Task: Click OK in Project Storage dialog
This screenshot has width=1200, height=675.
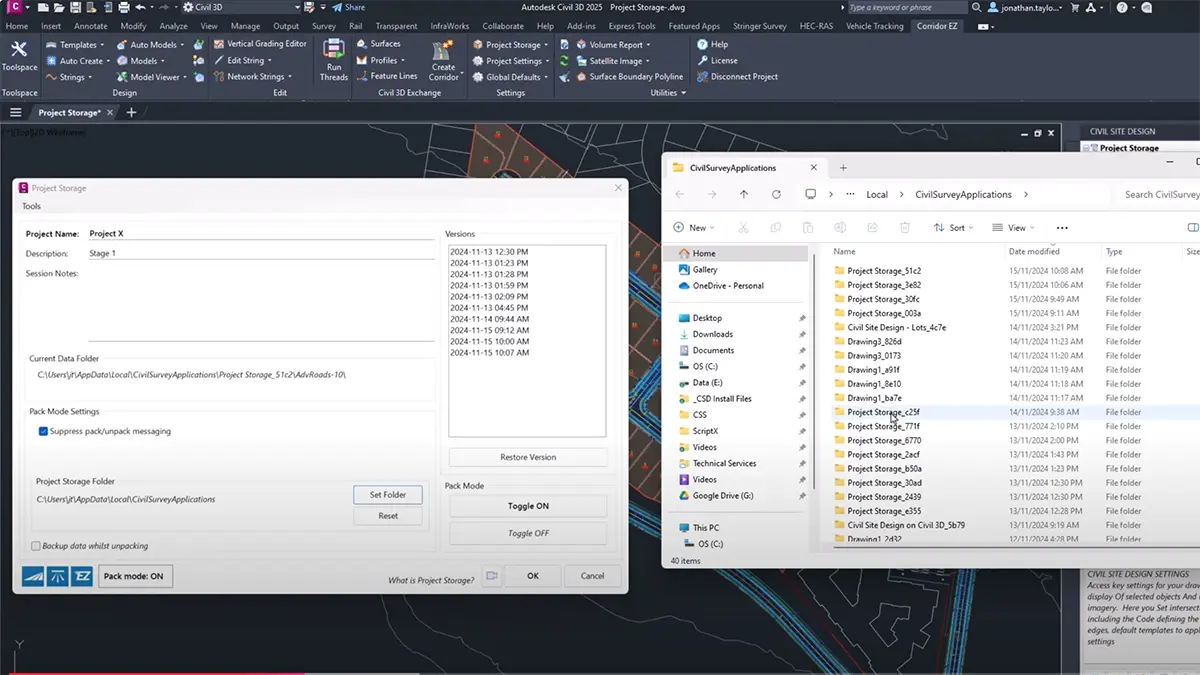Action: click(533, 576)
